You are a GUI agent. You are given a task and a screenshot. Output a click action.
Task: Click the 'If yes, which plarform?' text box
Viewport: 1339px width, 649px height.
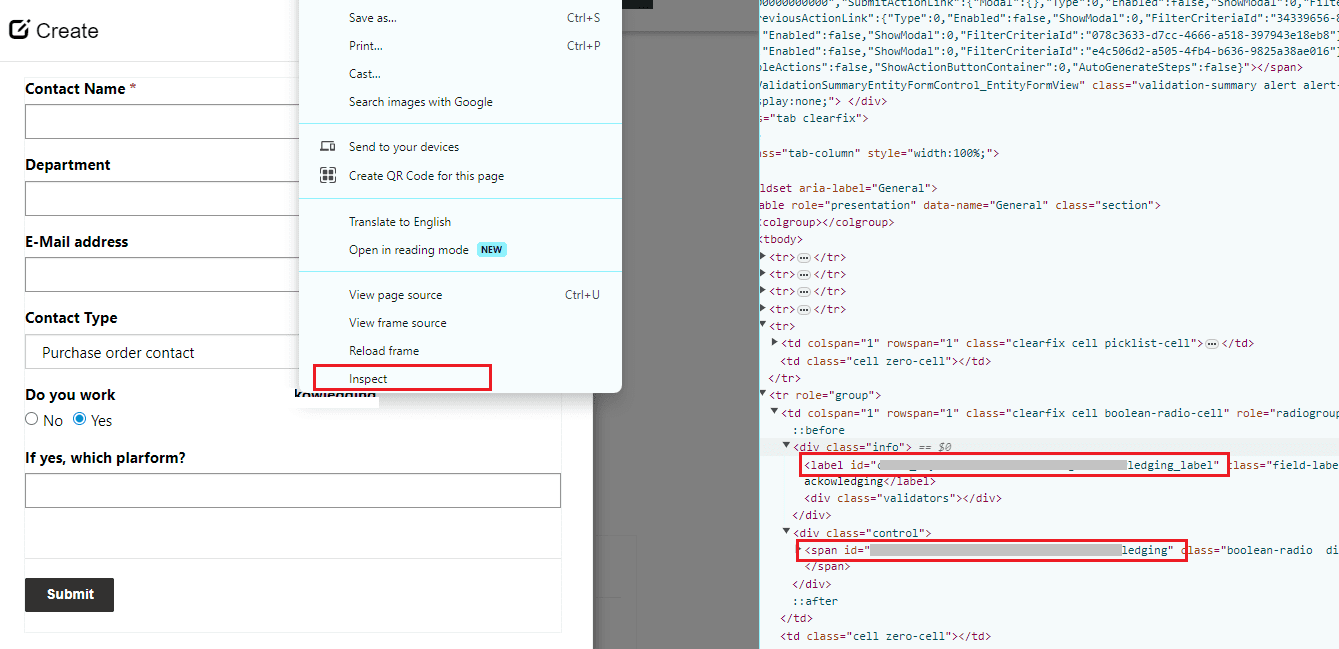292,491
